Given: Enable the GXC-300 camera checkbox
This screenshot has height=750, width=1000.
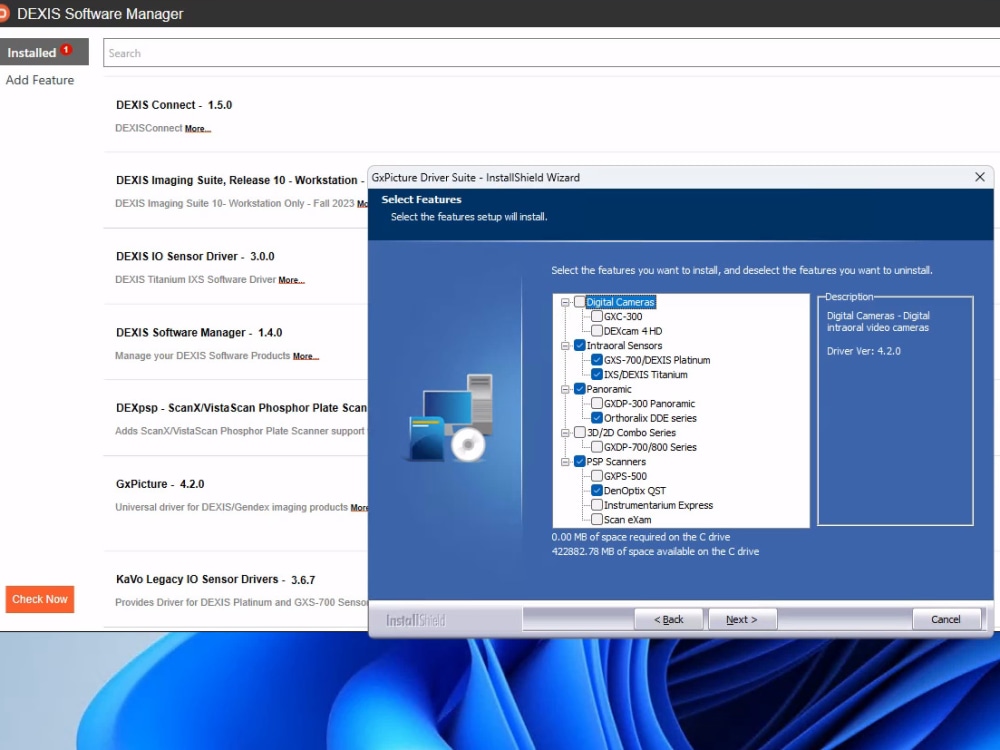Looking at the screenshot, I should click(x=597, y=317).
